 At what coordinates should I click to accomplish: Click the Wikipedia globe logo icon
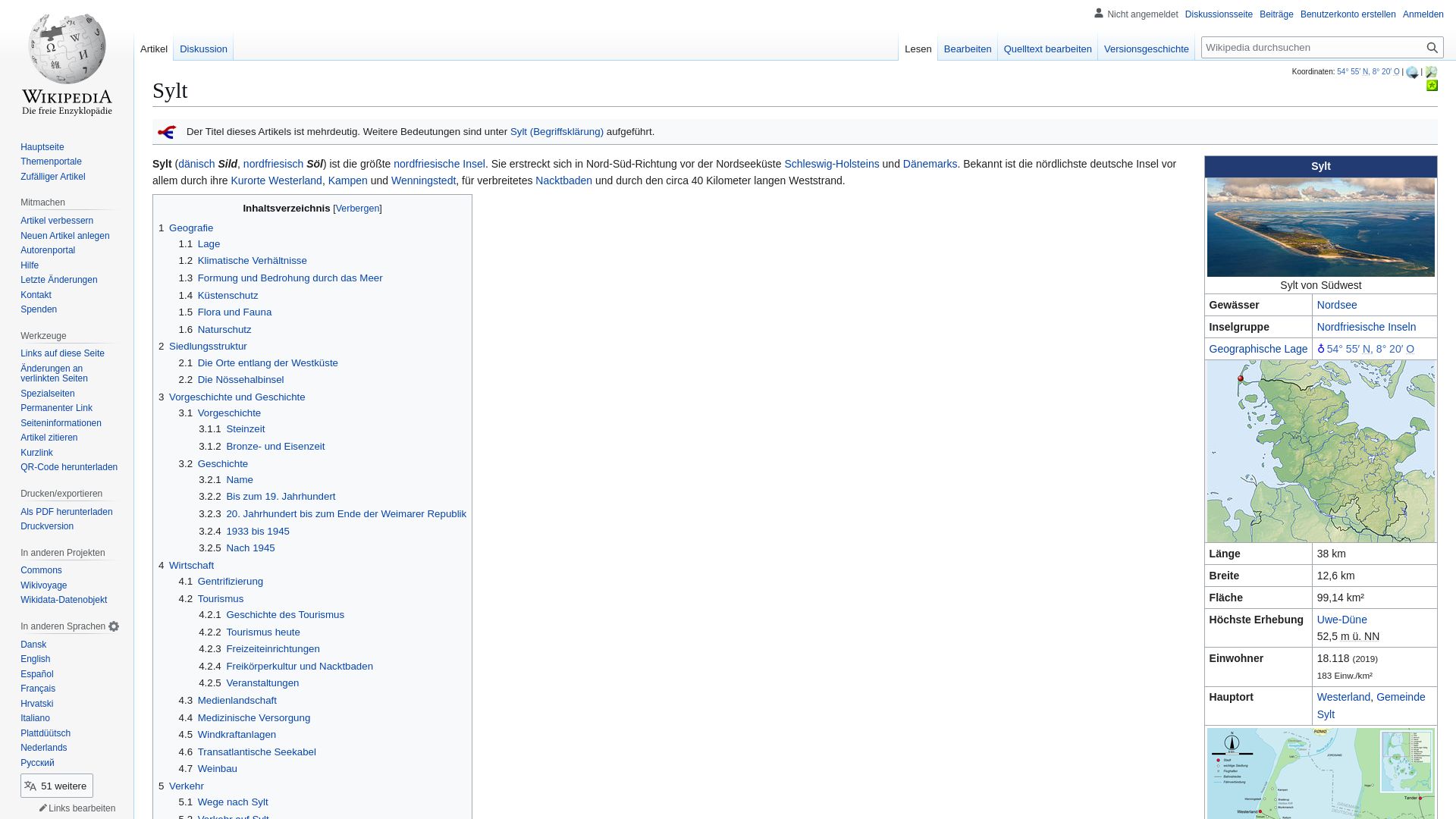pyautogui.click(x=67, y=55)
